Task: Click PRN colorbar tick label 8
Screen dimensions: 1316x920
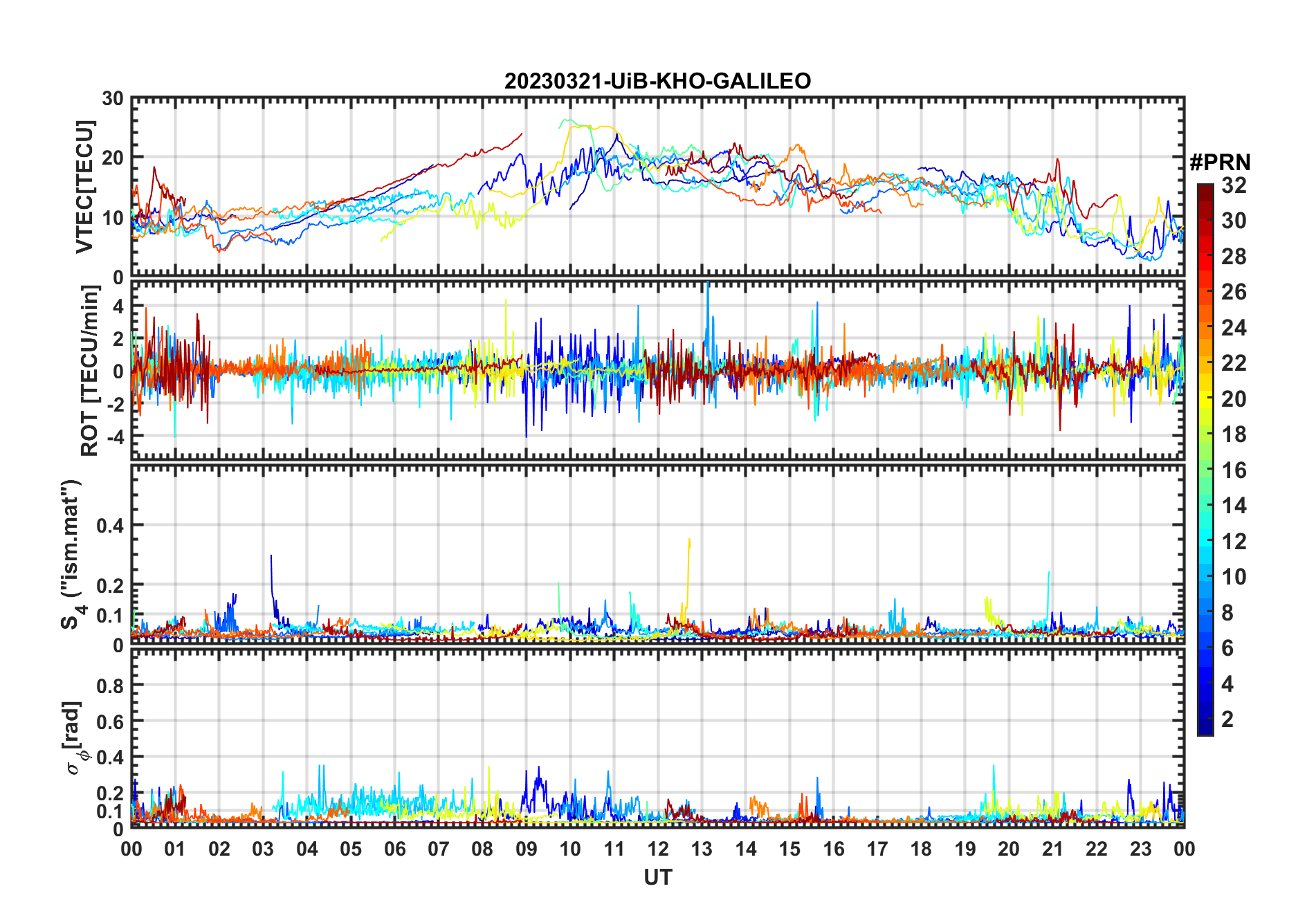Action: (x=1227, y=612)
